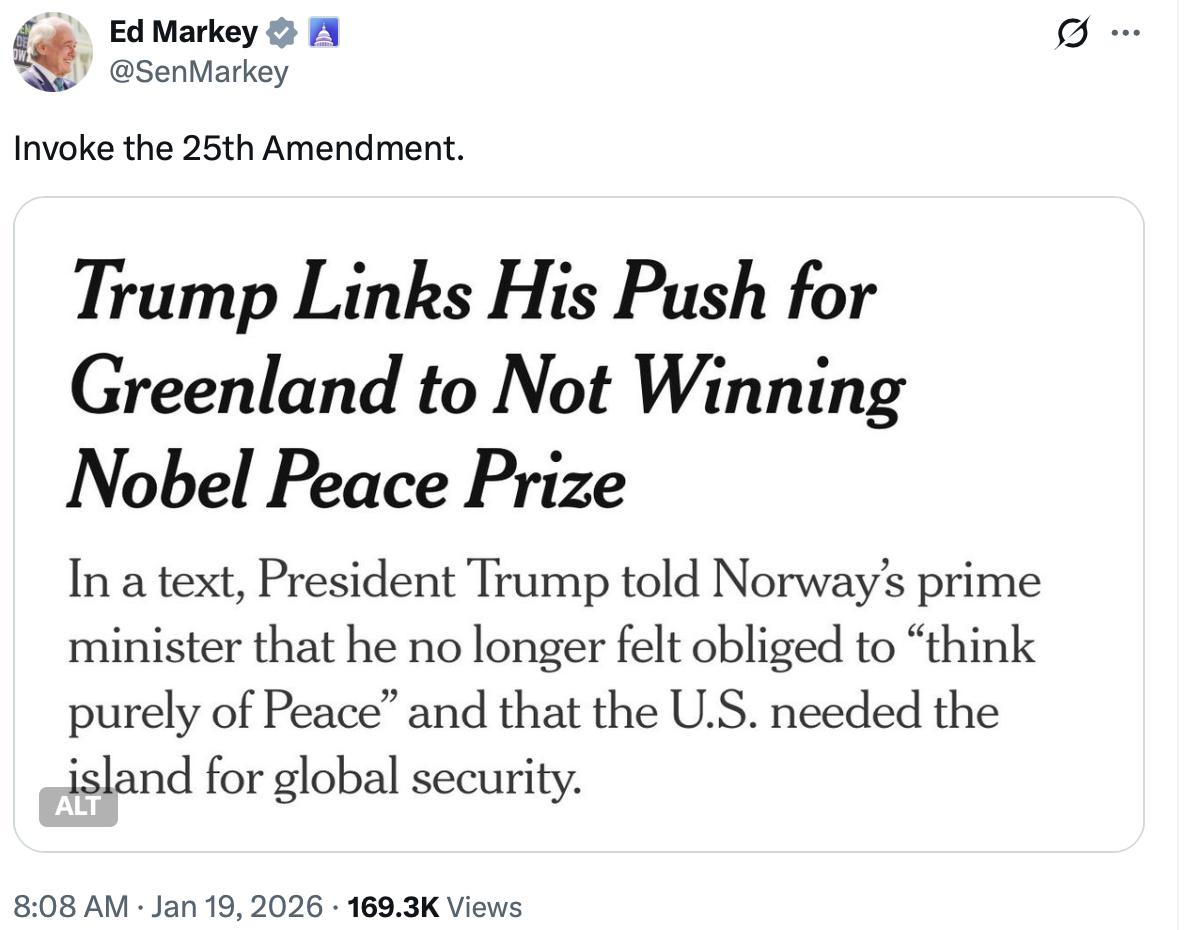Click "Trump Links His Push for" headline line
The image size is (1190, 930).
click(472, 298)
